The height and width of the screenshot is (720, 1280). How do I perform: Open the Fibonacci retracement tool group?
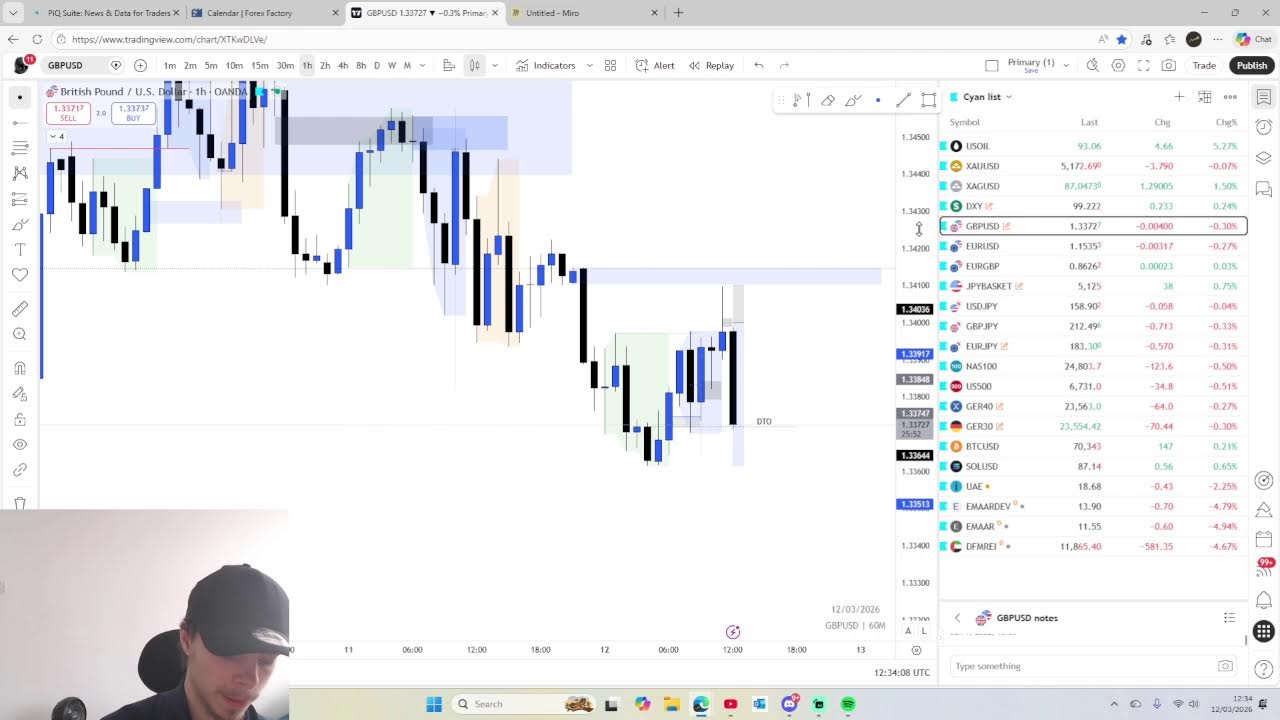coord(19,148)
